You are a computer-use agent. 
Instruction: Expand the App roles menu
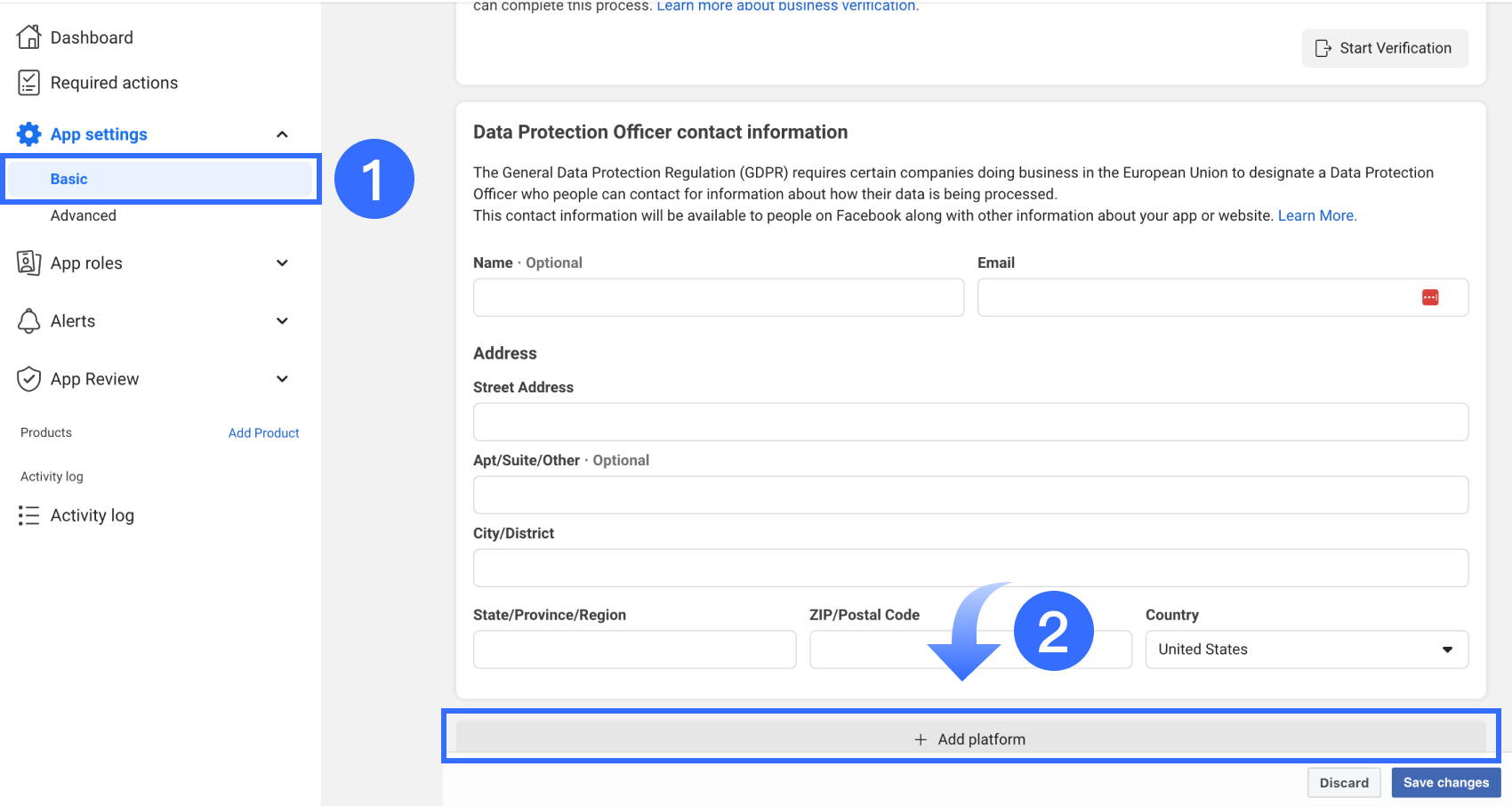click(x=282, y=263)
